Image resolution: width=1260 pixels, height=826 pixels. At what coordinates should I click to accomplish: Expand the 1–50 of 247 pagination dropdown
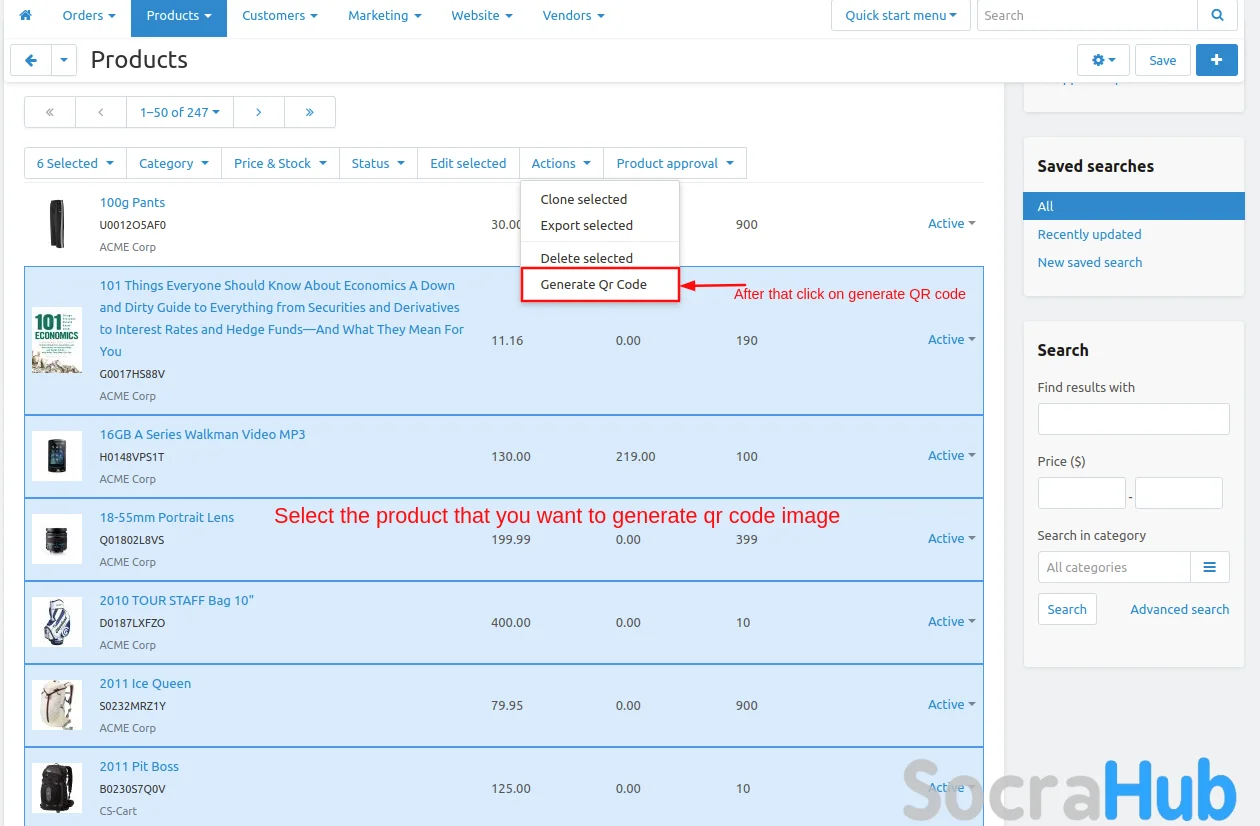180,112
